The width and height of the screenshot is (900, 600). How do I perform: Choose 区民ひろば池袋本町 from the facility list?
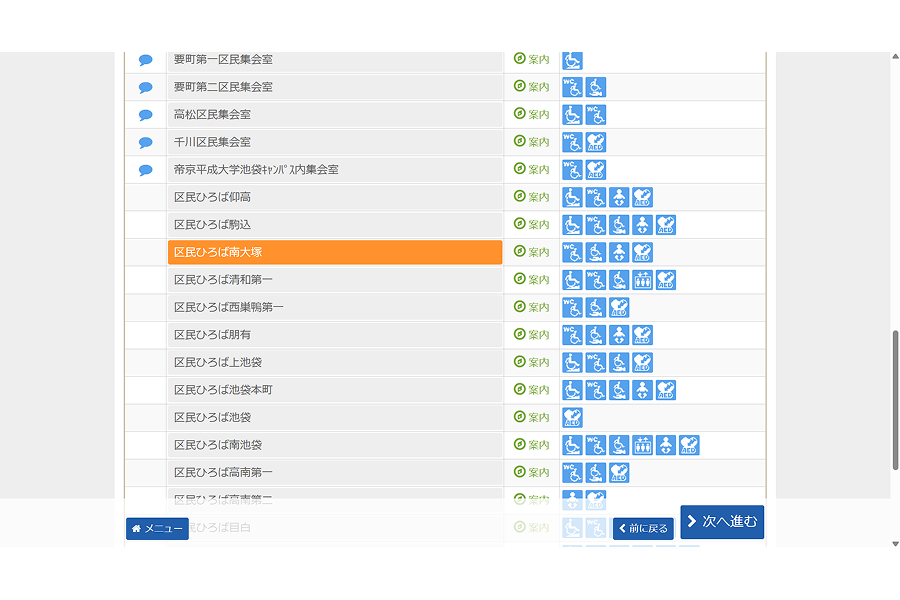click(335, 390)
